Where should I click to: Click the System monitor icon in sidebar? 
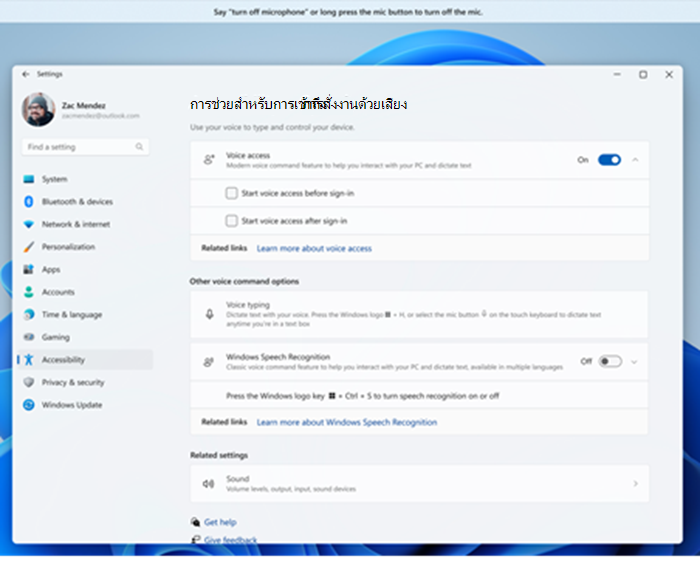pyautogui.click(x=29, y=179)
